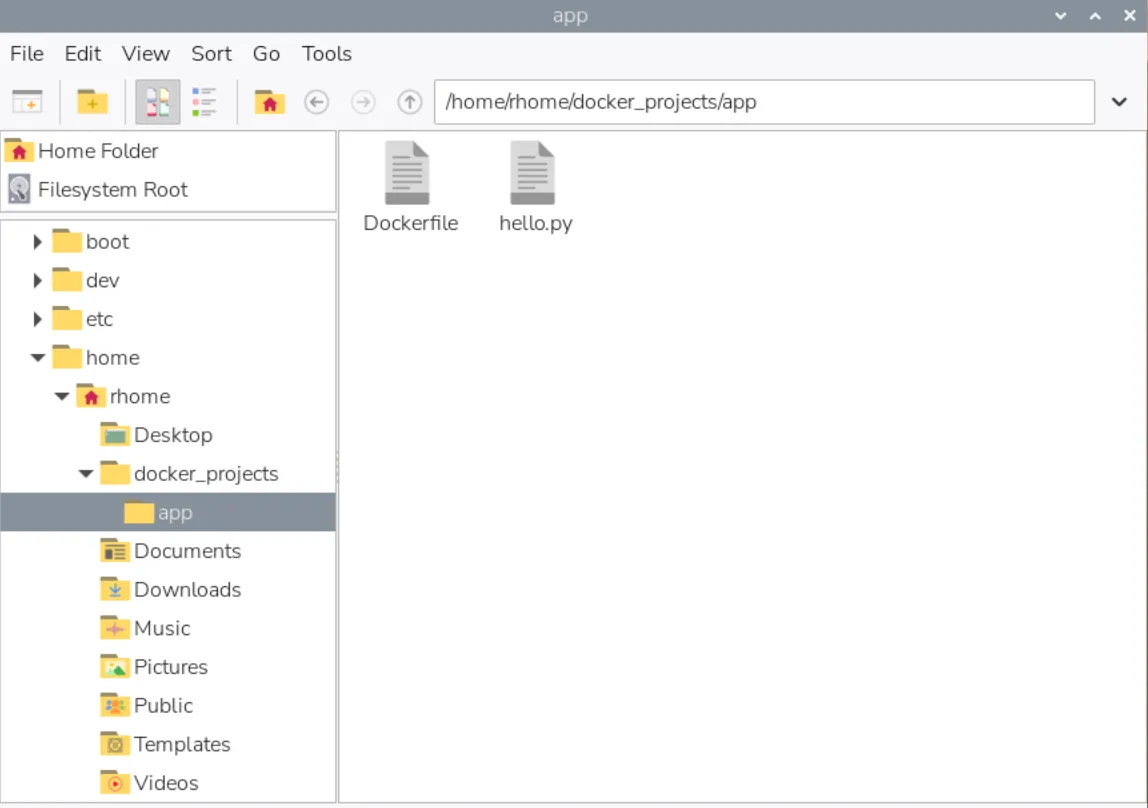Click the Videos folder icon in tree
The width and height of the screenshot is (1148, 808).
(x=114, y=782)
